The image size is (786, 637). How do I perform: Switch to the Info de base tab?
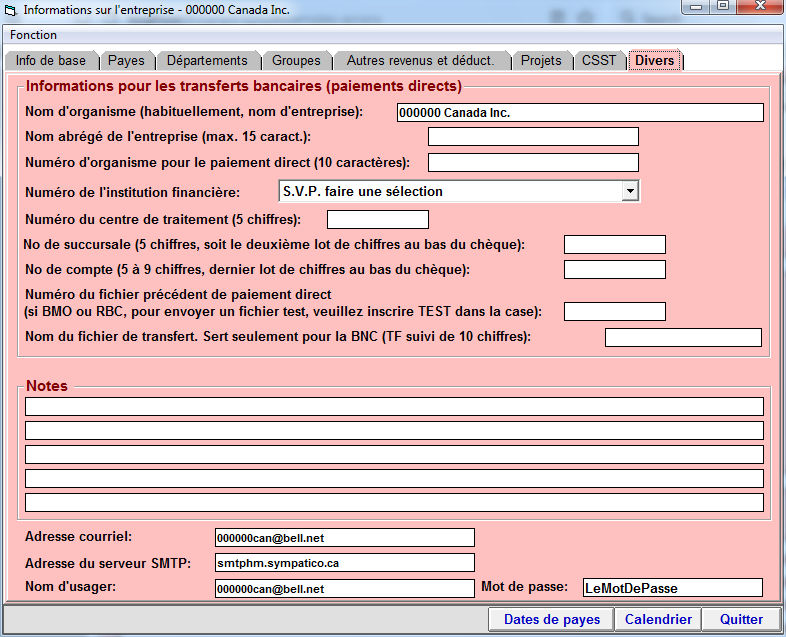tap(50, 61)
